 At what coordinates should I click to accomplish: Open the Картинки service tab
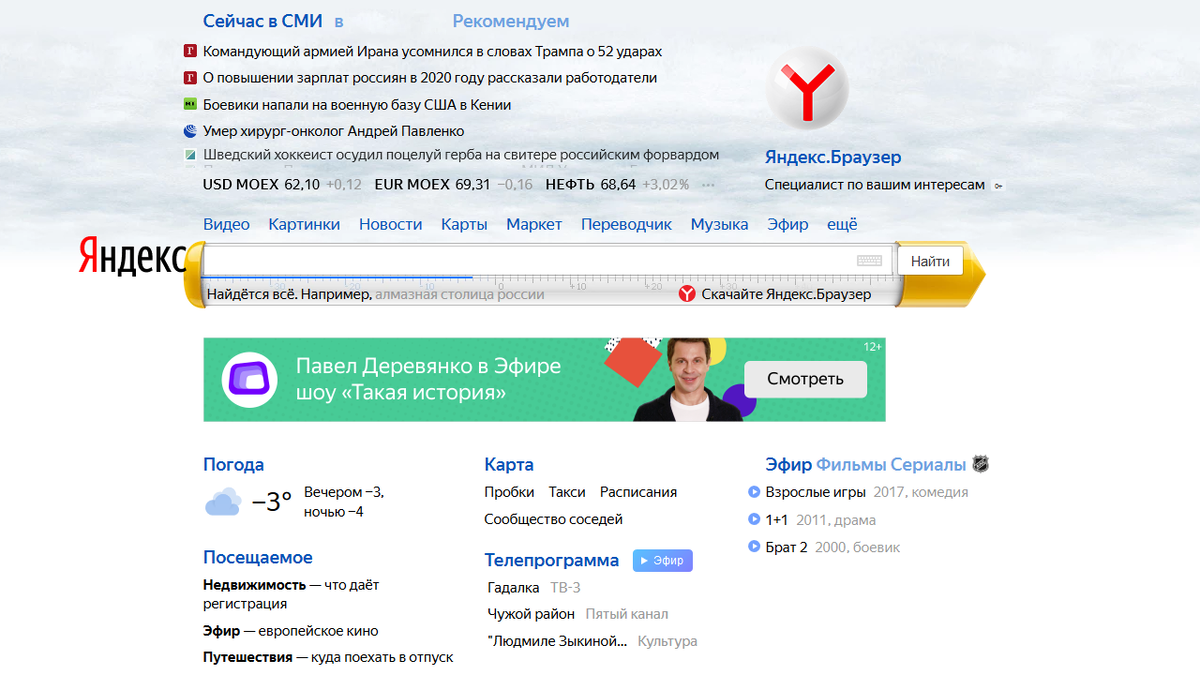[304, 224]
